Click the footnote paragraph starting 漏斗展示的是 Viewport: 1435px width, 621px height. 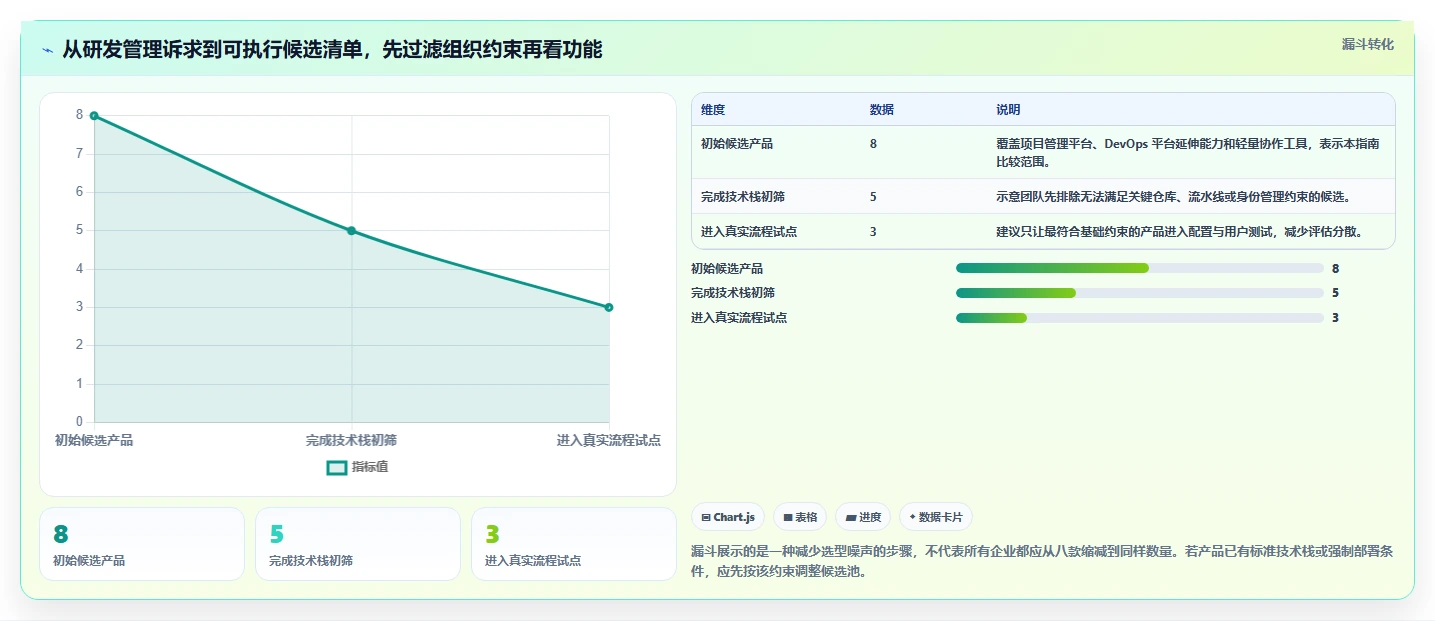click(x=1042, y=562)
